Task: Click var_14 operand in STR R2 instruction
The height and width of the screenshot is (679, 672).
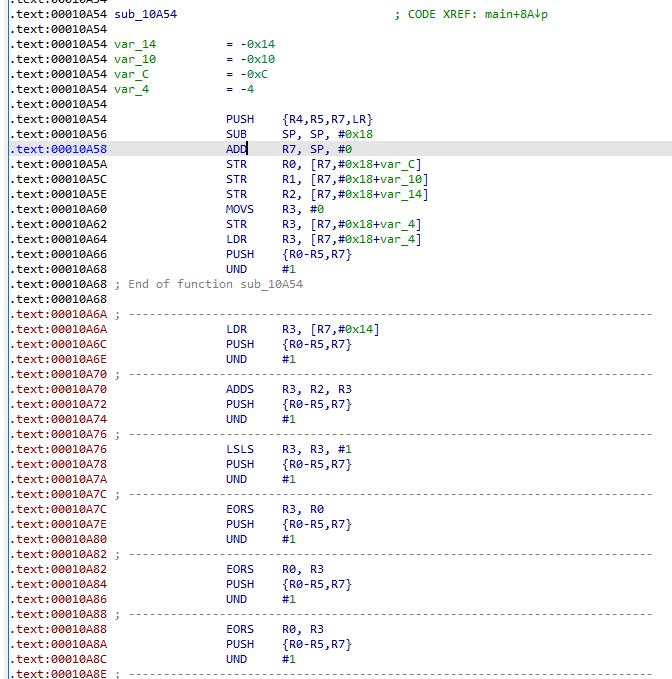Action: (x=400, y=195)
